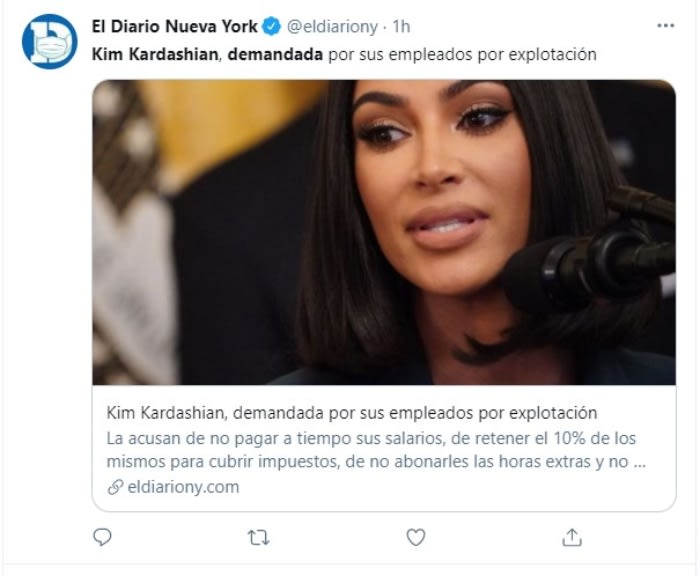Share the tweet using the upload arrow icon
This screenshot has width=700, height=576.
point(572,537)
